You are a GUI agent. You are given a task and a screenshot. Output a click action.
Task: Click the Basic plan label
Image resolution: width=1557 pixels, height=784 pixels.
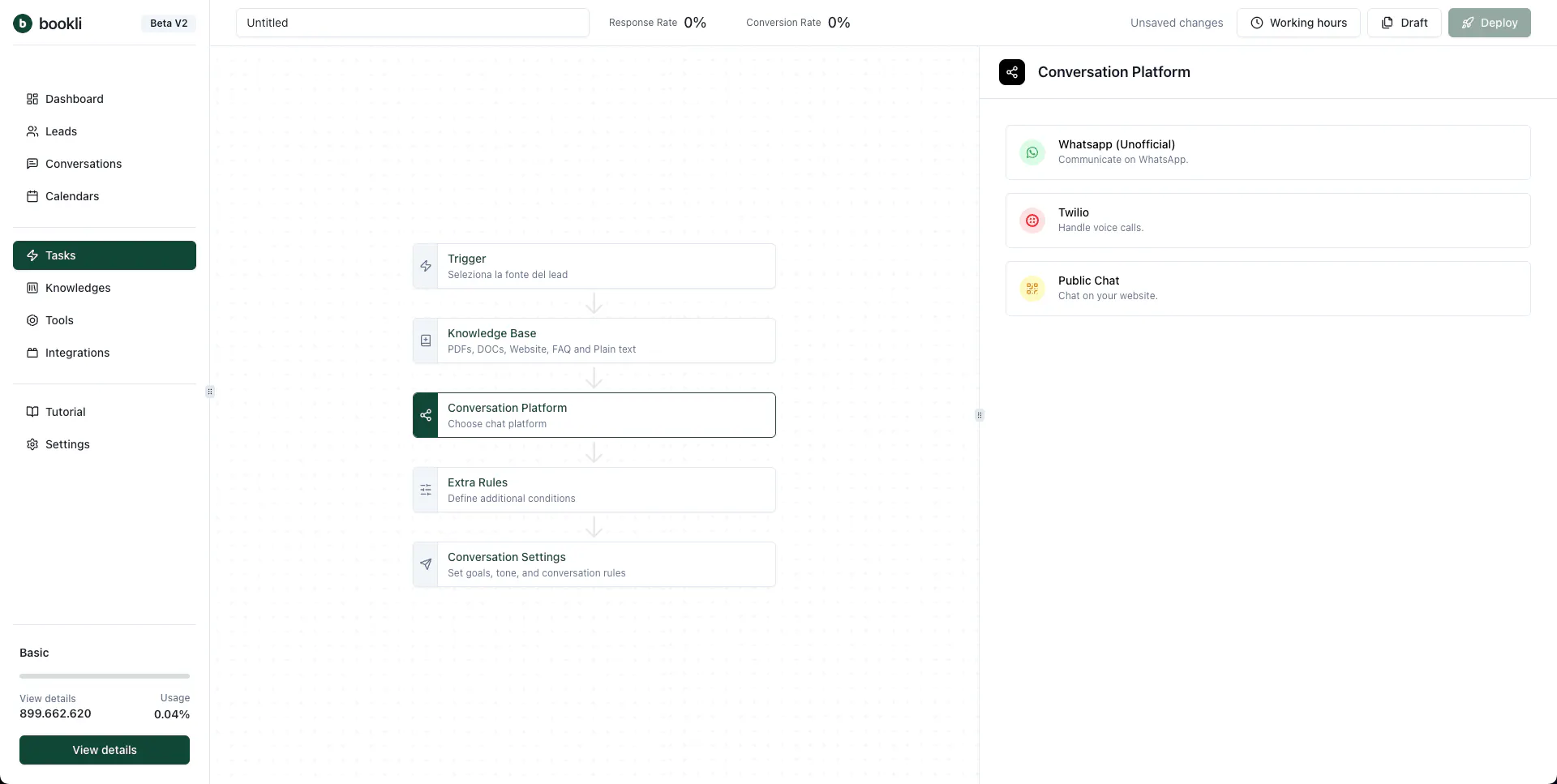coord(34,653)
